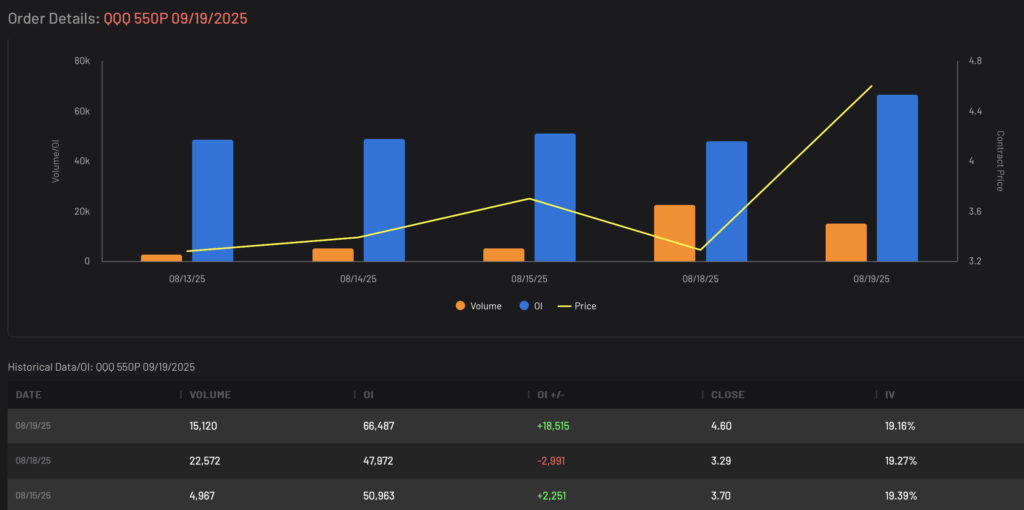
Task: Select the 08/15/25 date cell in table
Action: click(x=33, y=496)
